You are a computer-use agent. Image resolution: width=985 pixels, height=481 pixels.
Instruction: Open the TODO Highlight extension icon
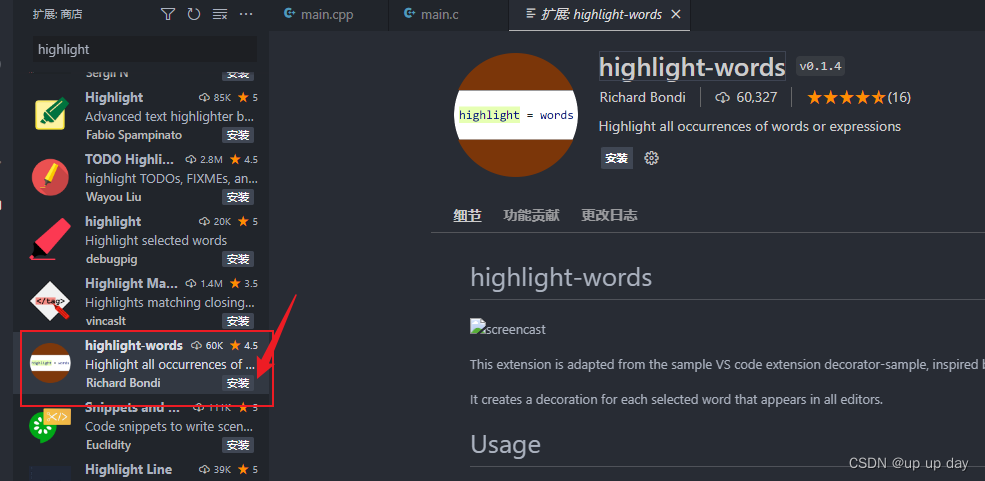(50, 176)
